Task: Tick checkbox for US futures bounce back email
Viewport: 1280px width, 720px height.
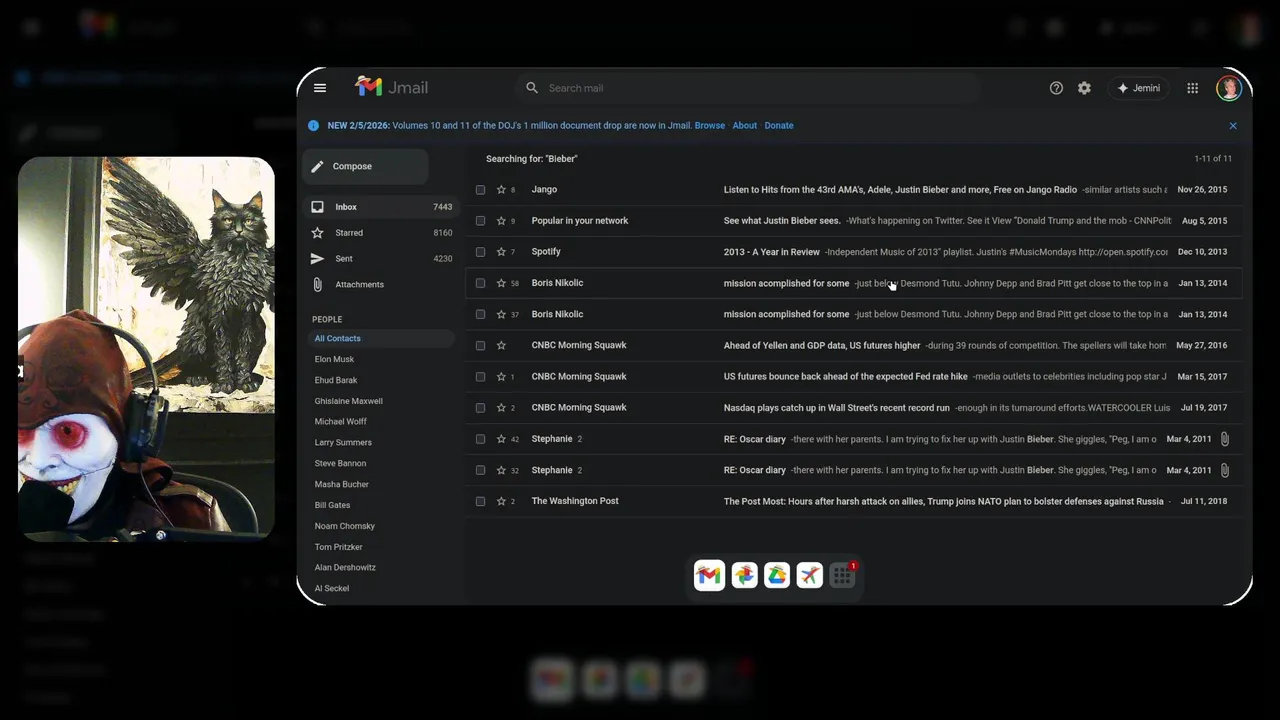Action: click(x=481, y=377)
